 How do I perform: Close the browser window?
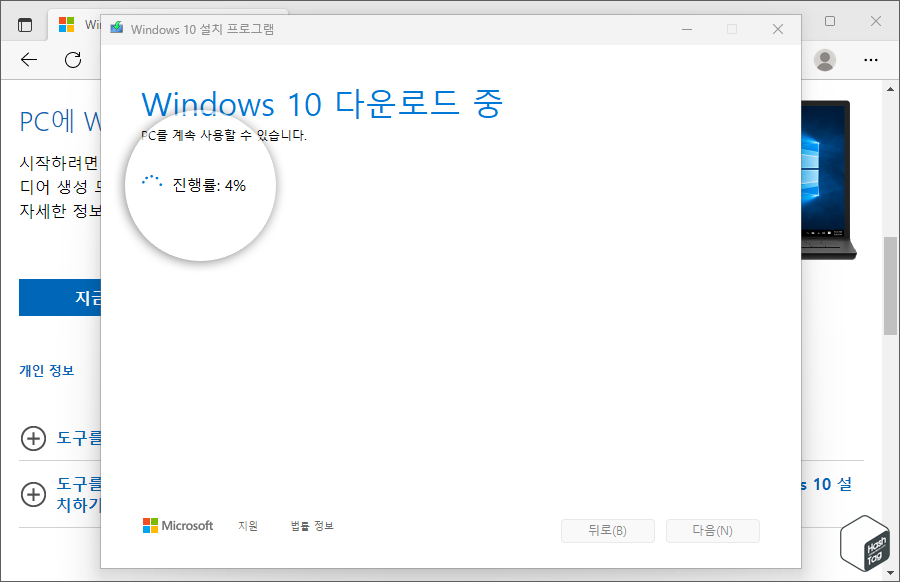point(875,21)
